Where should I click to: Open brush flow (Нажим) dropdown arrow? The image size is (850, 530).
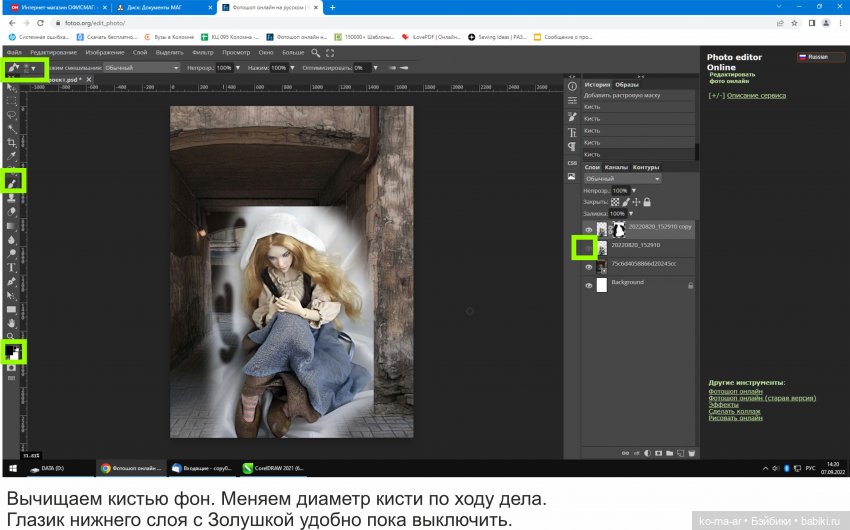pos(292,68)
